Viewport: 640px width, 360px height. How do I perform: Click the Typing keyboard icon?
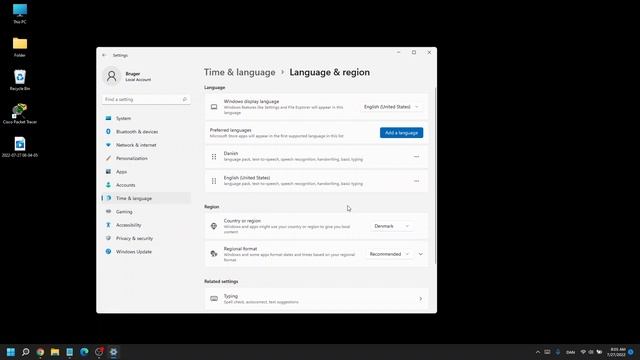(214, 299)
